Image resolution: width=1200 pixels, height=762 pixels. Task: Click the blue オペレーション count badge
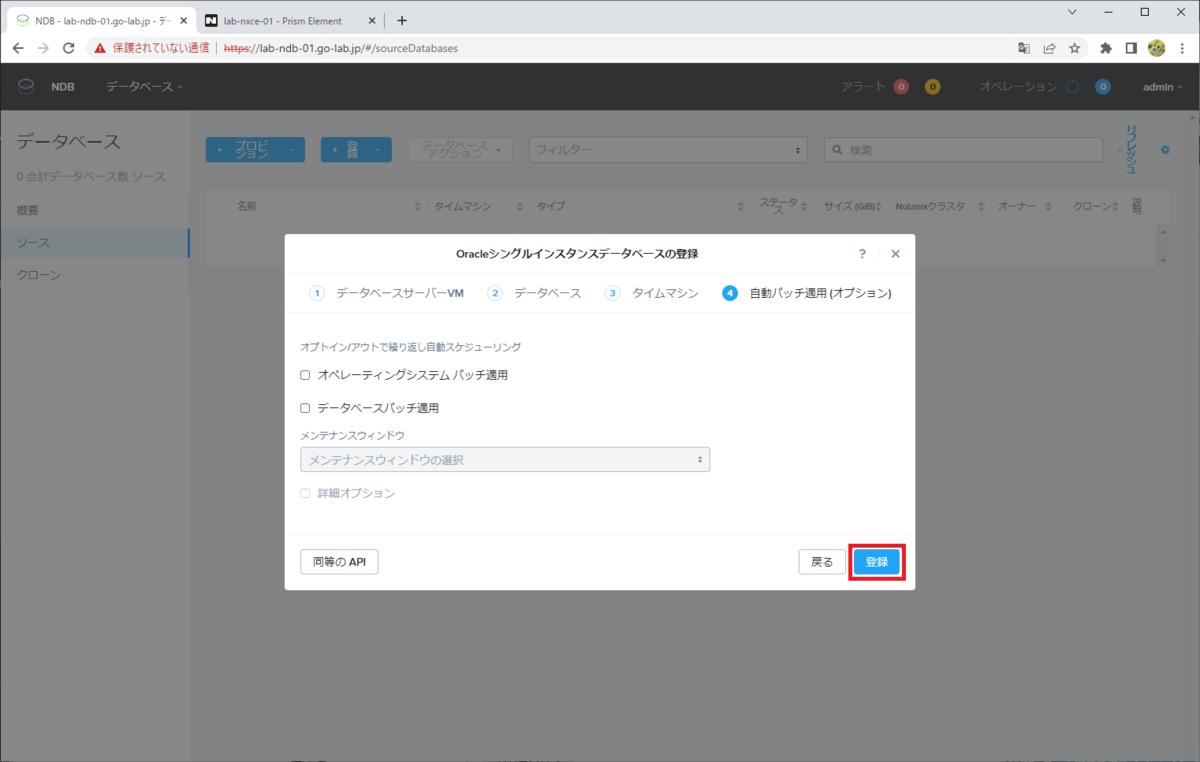[1103, 87]
